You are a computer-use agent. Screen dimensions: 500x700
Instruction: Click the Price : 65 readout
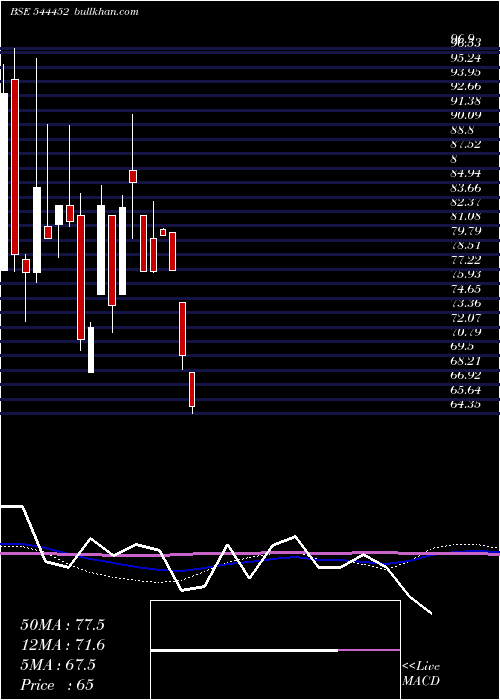point(57,685)
